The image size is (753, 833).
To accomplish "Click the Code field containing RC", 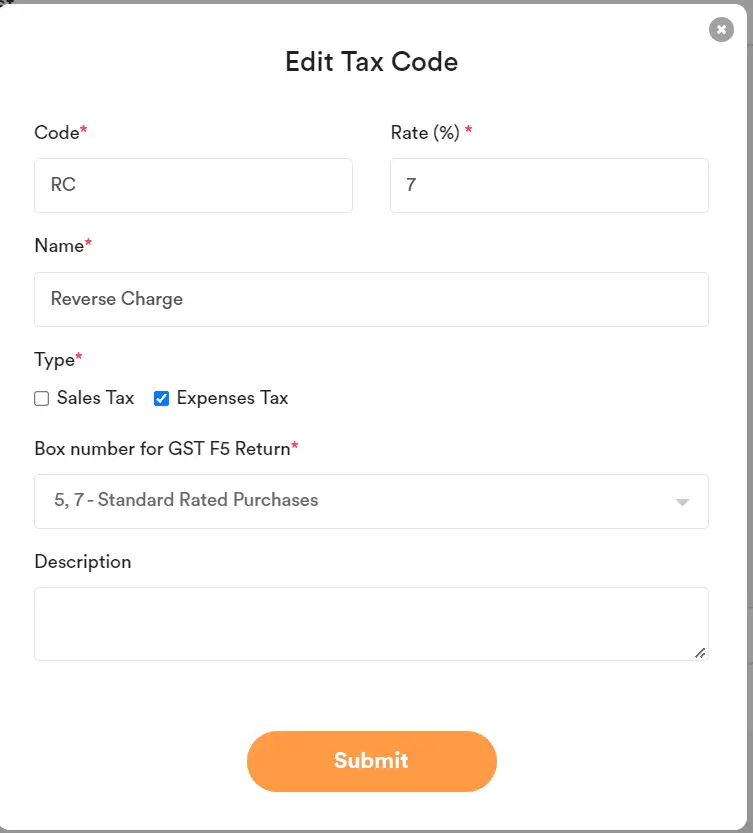I will (193, 186).
